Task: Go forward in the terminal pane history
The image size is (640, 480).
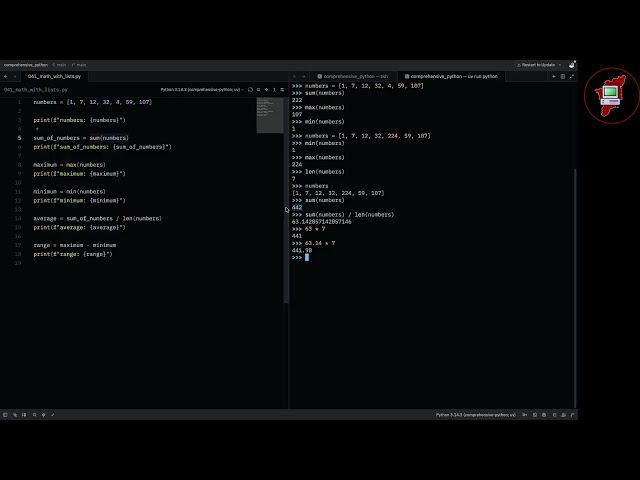Action: (304, 76)
